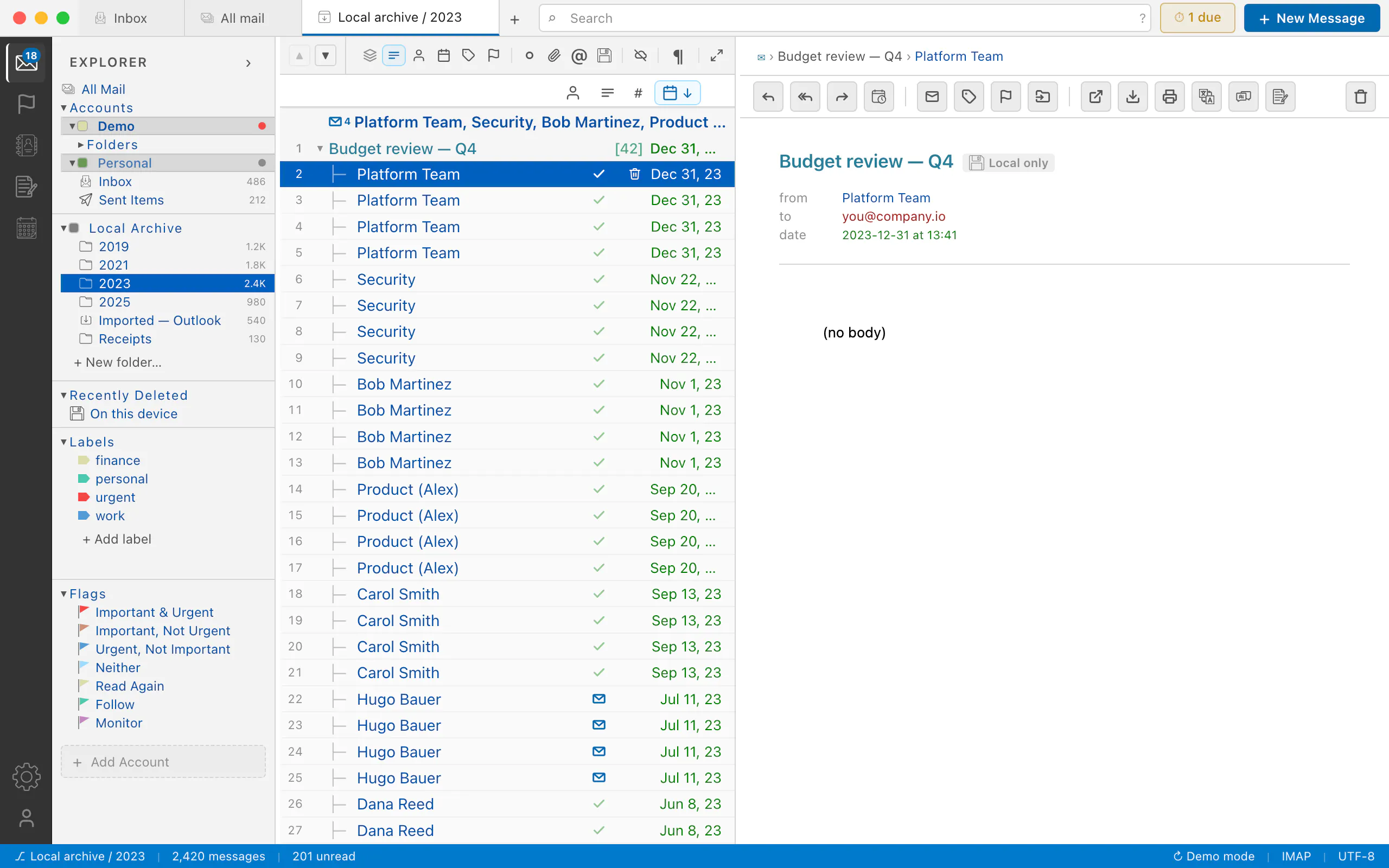Click Platform Team sender link in header

[885, 198]
